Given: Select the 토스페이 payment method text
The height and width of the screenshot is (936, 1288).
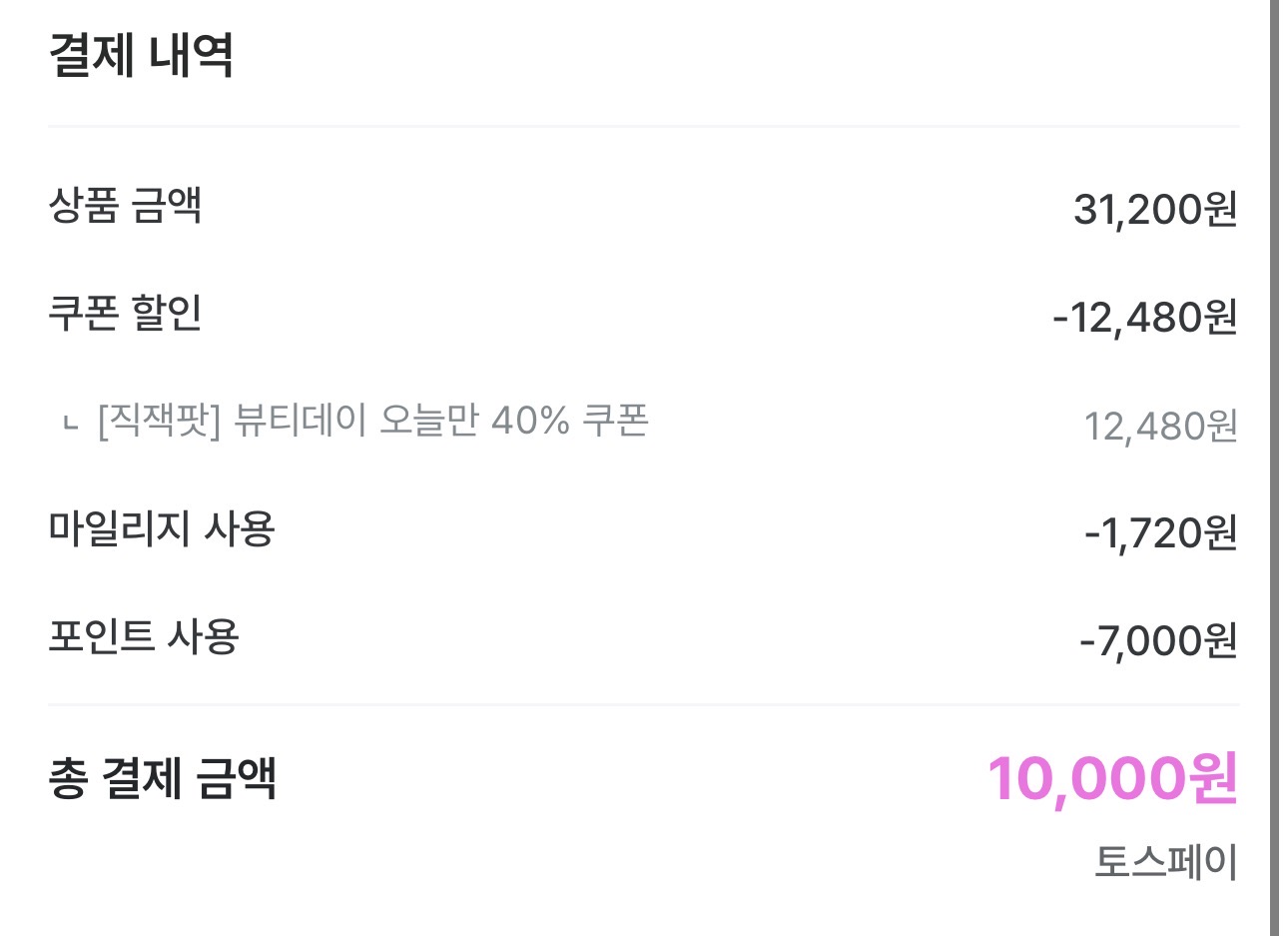Looking at the screenshot, I should (x=1165, y=862).
